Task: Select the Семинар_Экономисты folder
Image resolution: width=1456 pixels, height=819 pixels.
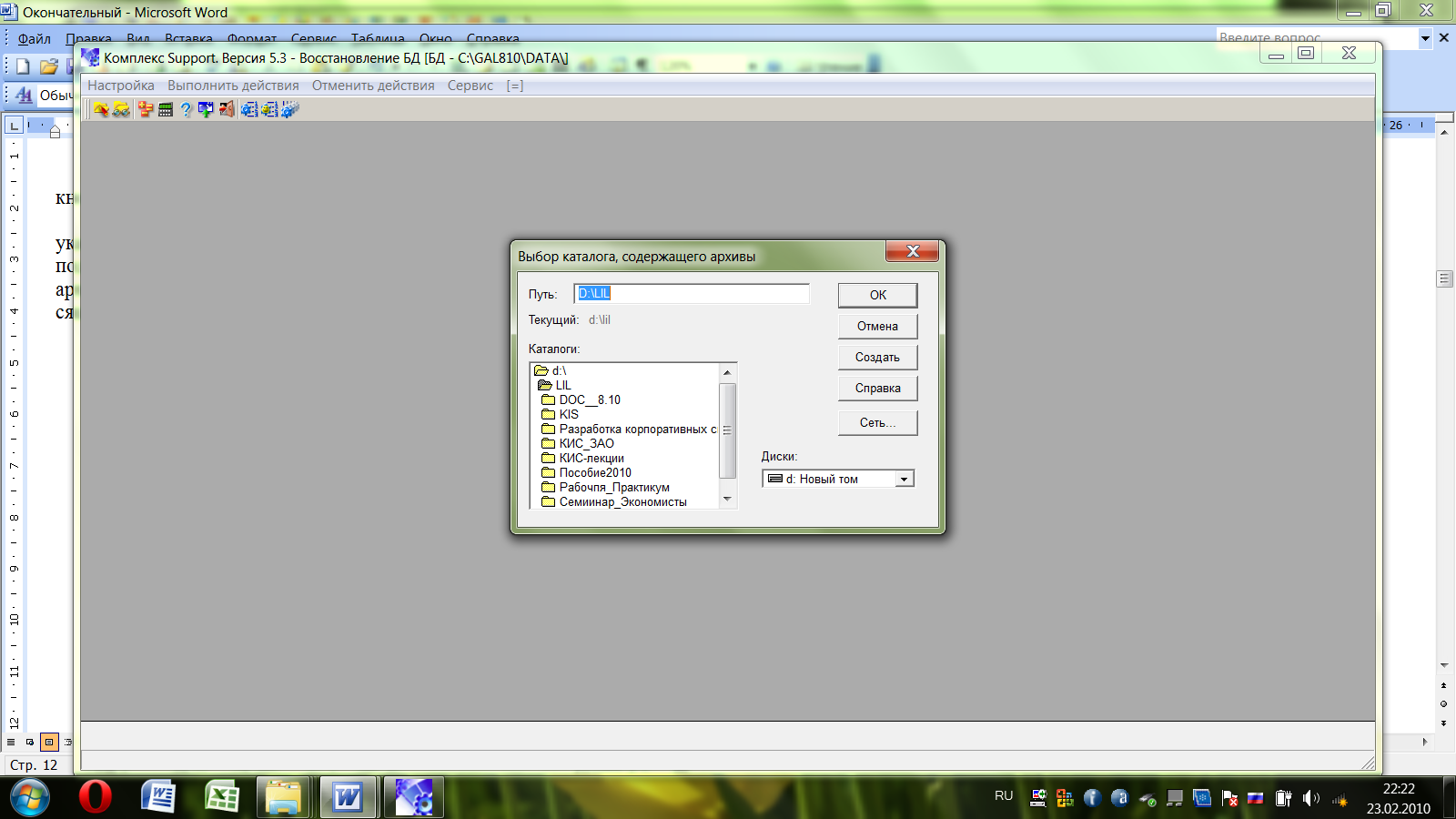Action: (x=614, y=501)
